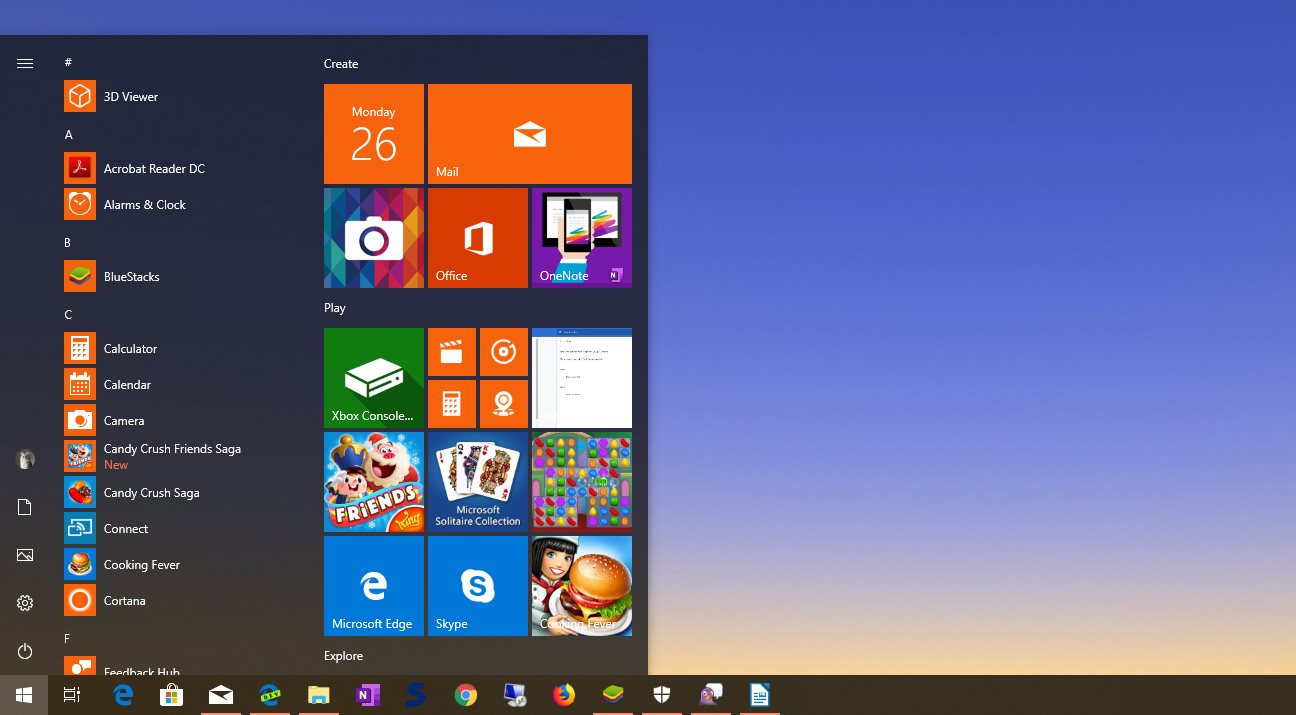Image resolution: width=1296 pixels, height=715 pixels.
Task: Open Microsoft Store from the taskbar
Action: [x=172, y=695]
